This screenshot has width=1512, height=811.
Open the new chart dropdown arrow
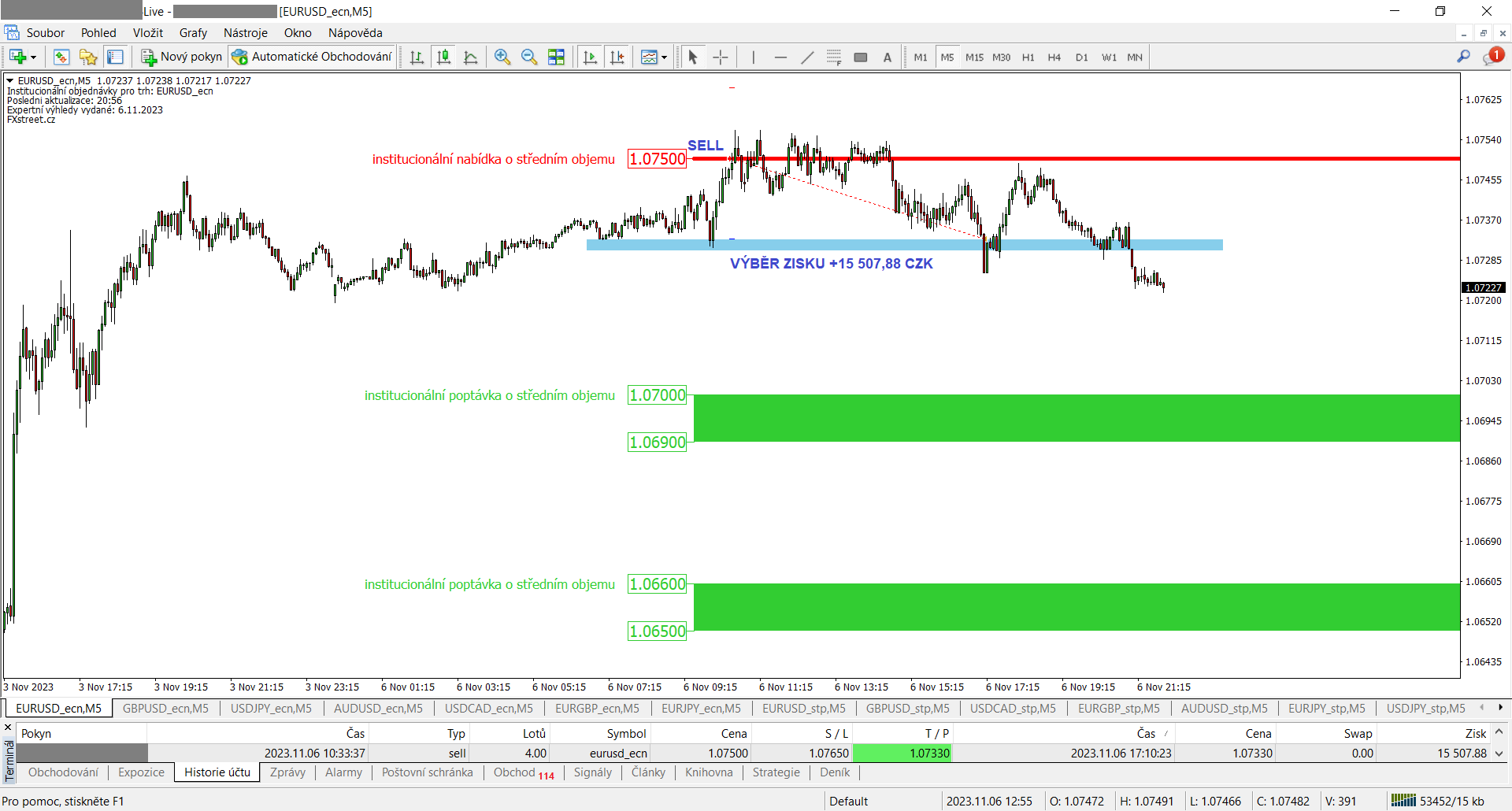pos(33,57)
